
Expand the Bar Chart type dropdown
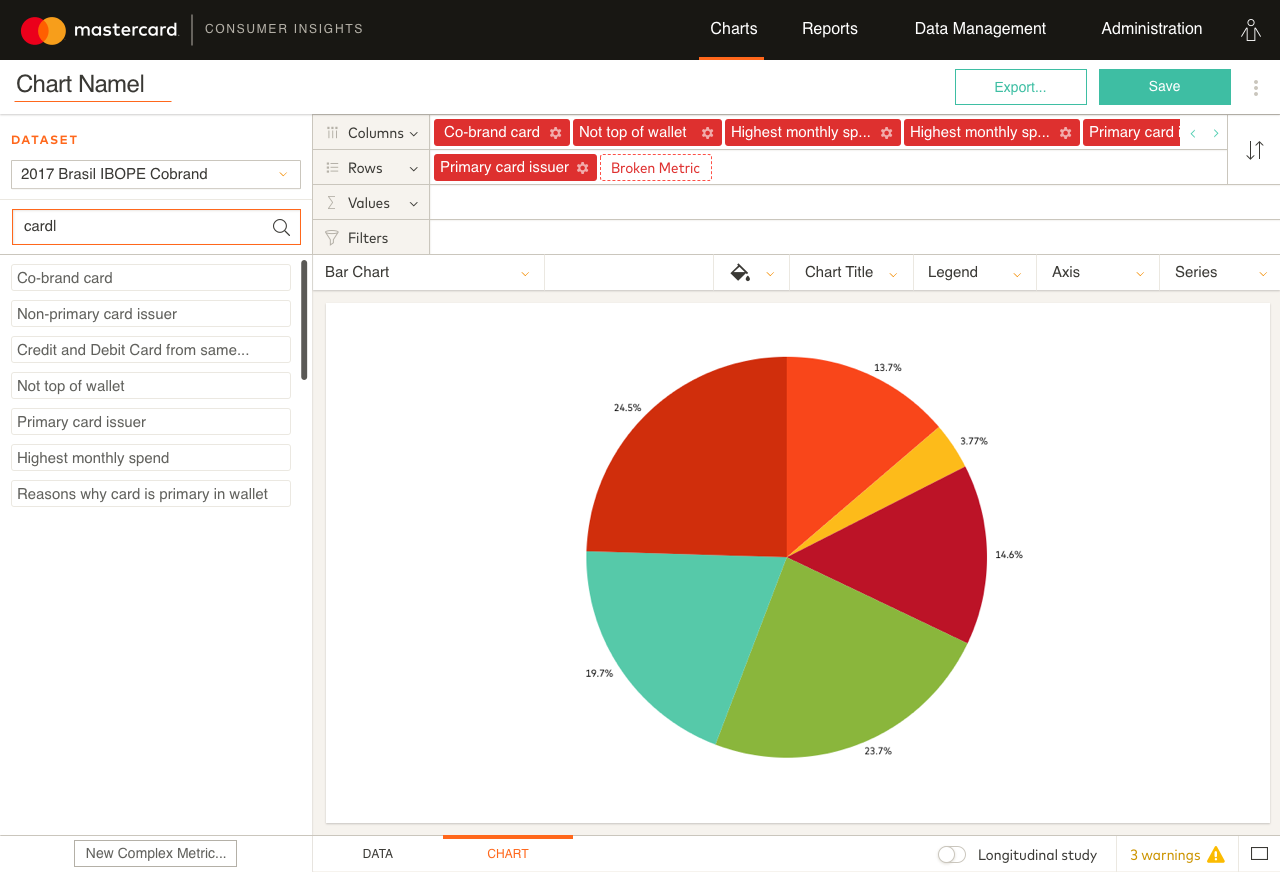pos(428,273)
